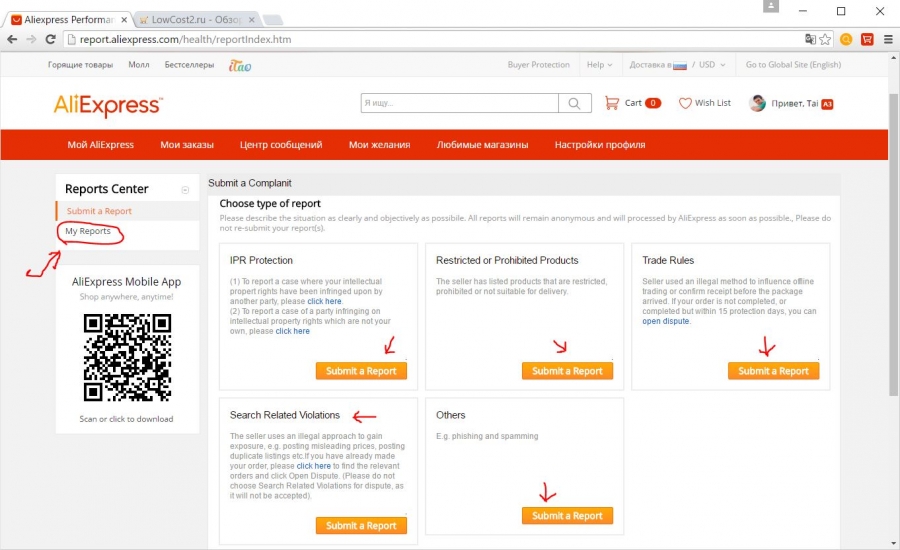Close the LowCost2.ru tab
The width and height of the screenshot is (900, 550).
pos(251,20)
